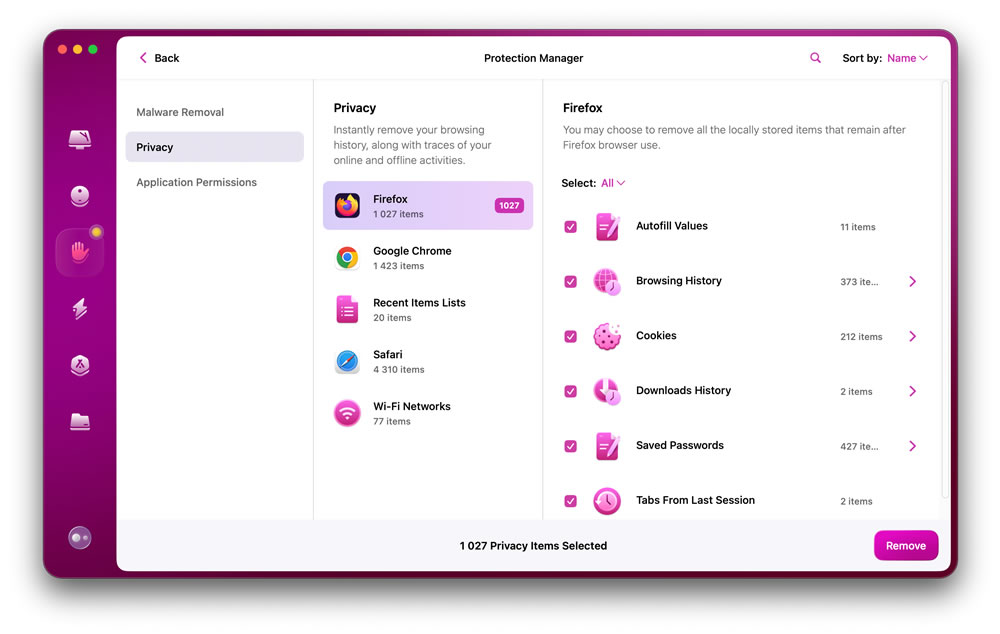Image resolution: width=1000 pixels, height=634 pixels.
Task: Click the green window zoom button
Action: pos(93,49)
